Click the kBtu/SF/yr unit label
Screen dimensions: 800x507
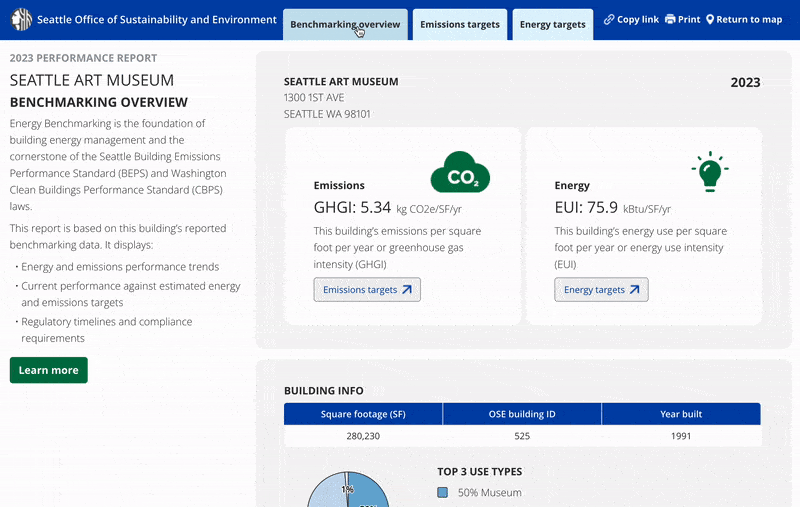click(x=647, y=209)
